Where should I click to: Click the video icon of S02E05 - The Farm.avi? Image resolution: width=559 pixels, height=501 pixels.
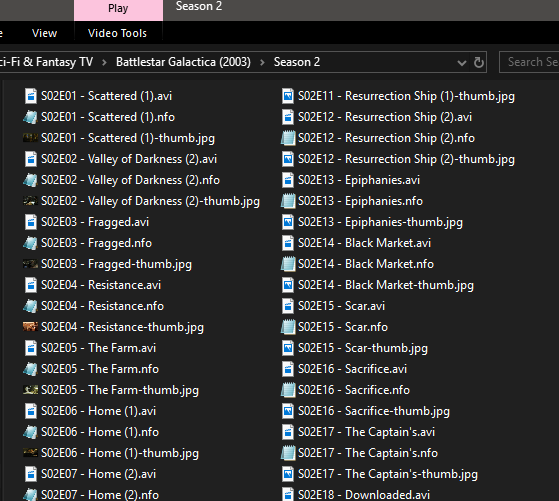coord(31,348)
